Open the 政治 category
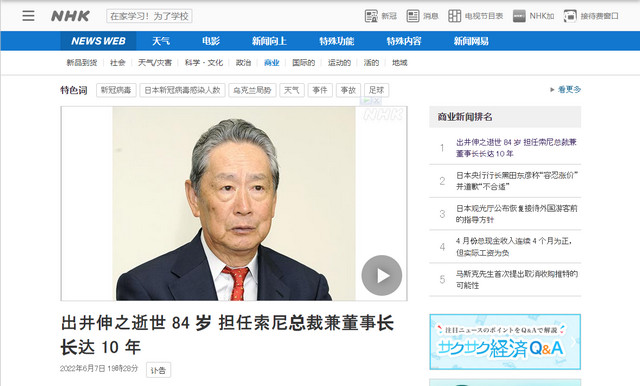640x386 pixels. (x=243, y=62)
